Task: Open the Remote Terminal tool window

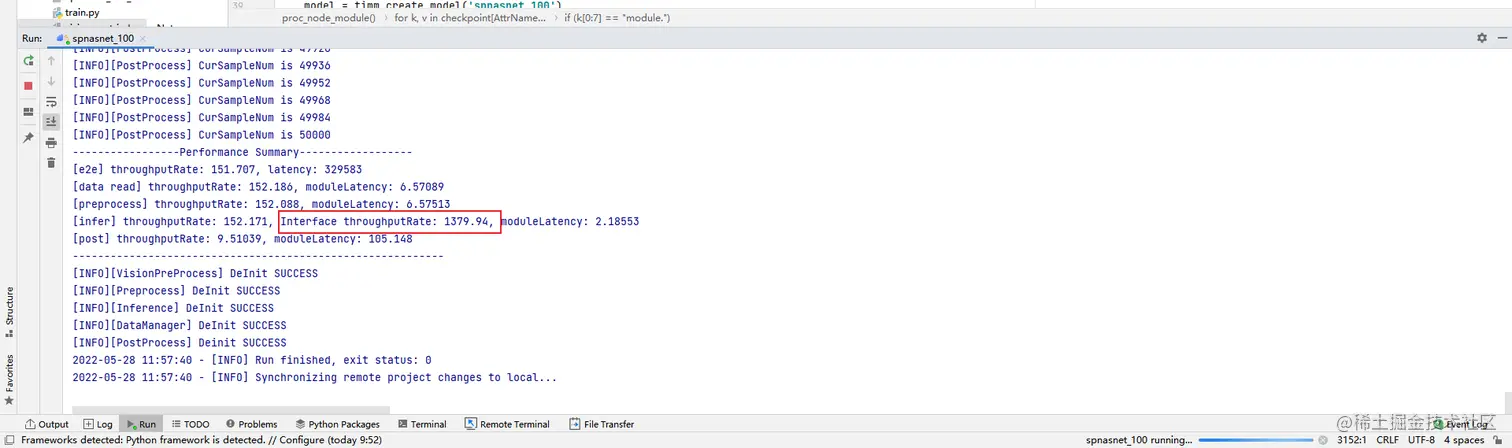Action: (508, 424)
